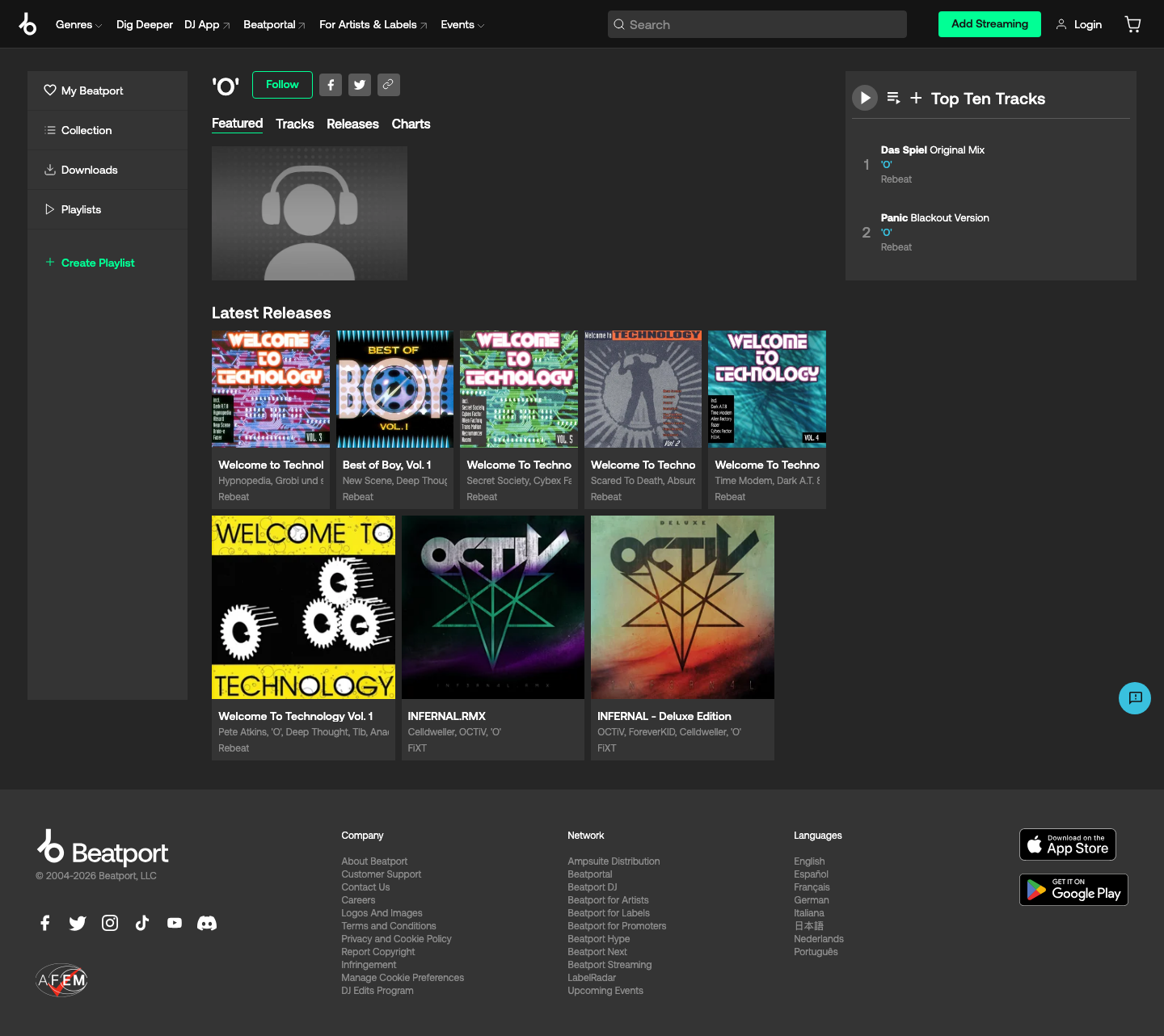Open Beatport TikTok page in footer

click(142, 923)
